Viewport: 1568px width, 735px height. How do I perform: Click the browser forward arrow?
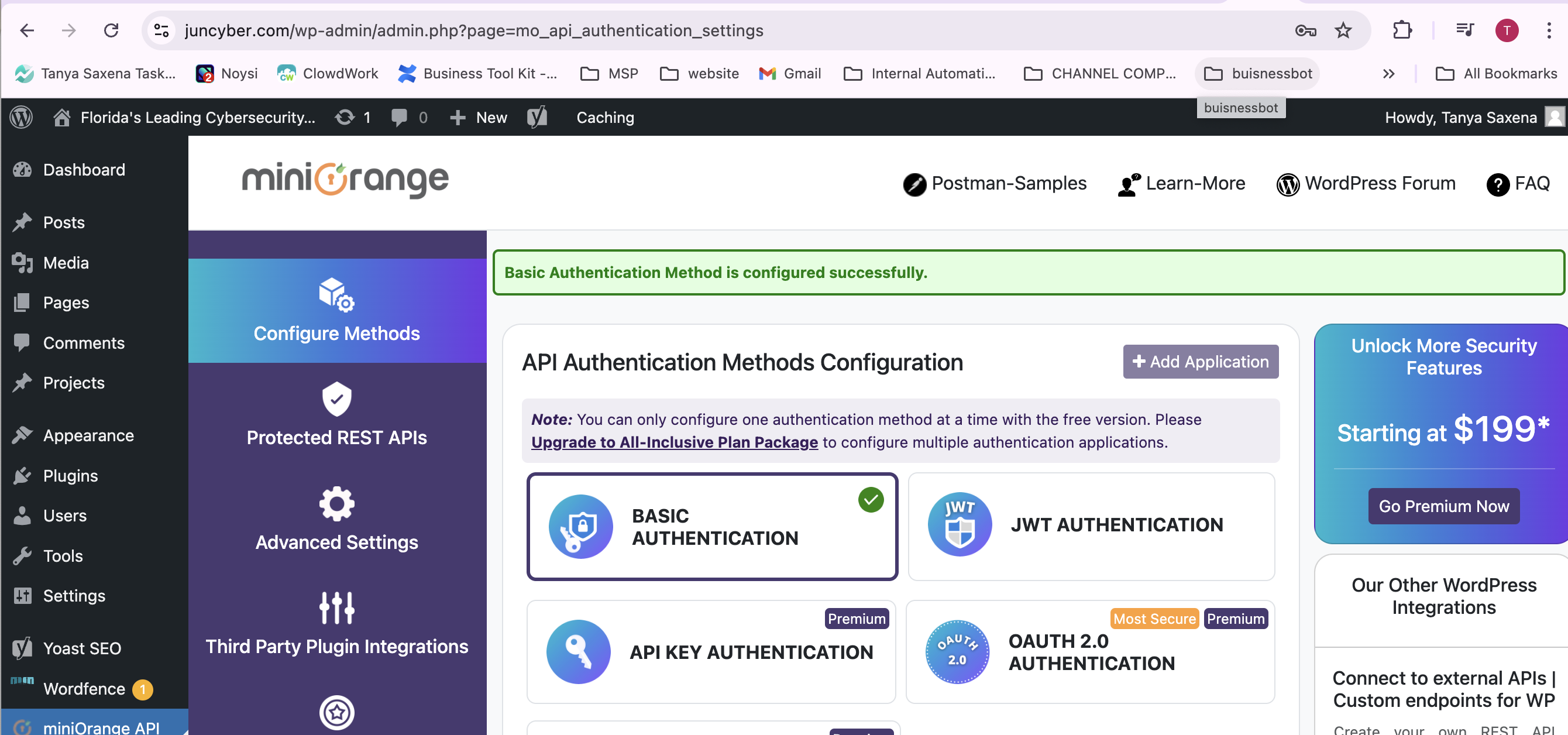(x=69, y=30)
